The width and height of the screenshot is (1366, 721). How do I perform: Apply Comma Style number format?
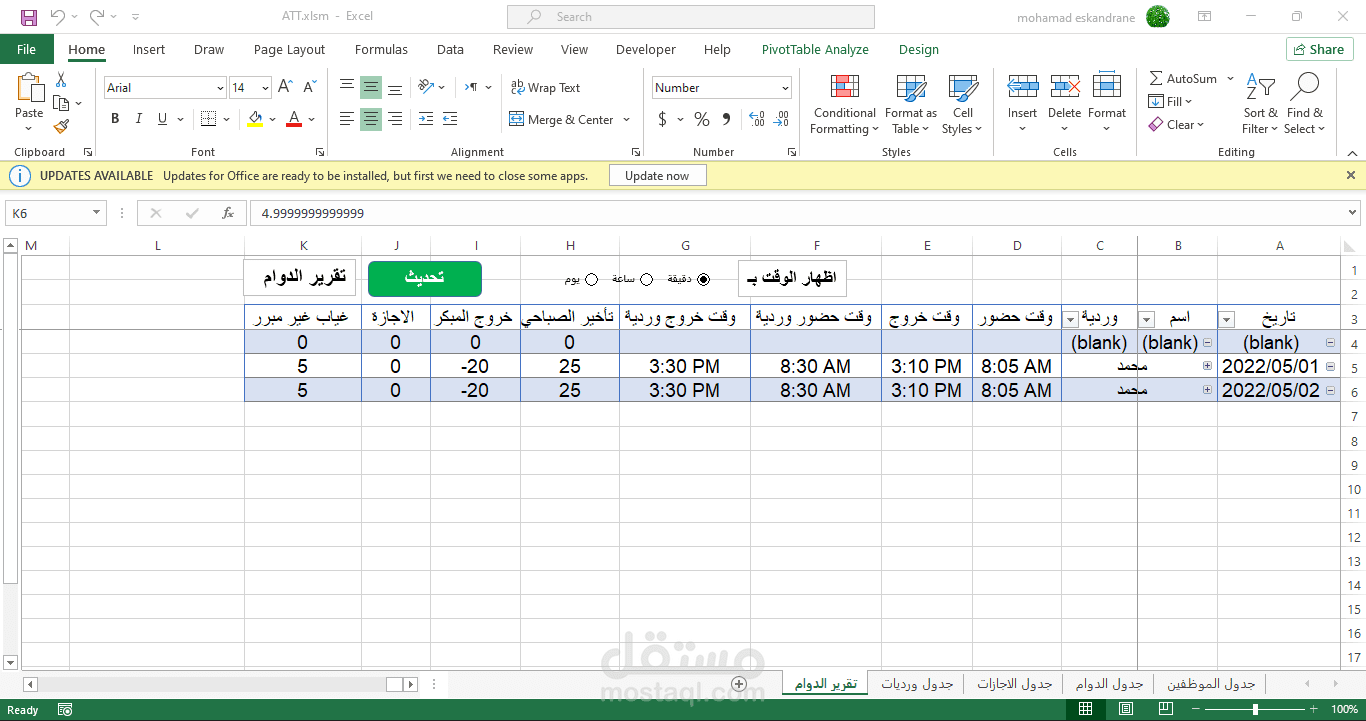point(726,119)
